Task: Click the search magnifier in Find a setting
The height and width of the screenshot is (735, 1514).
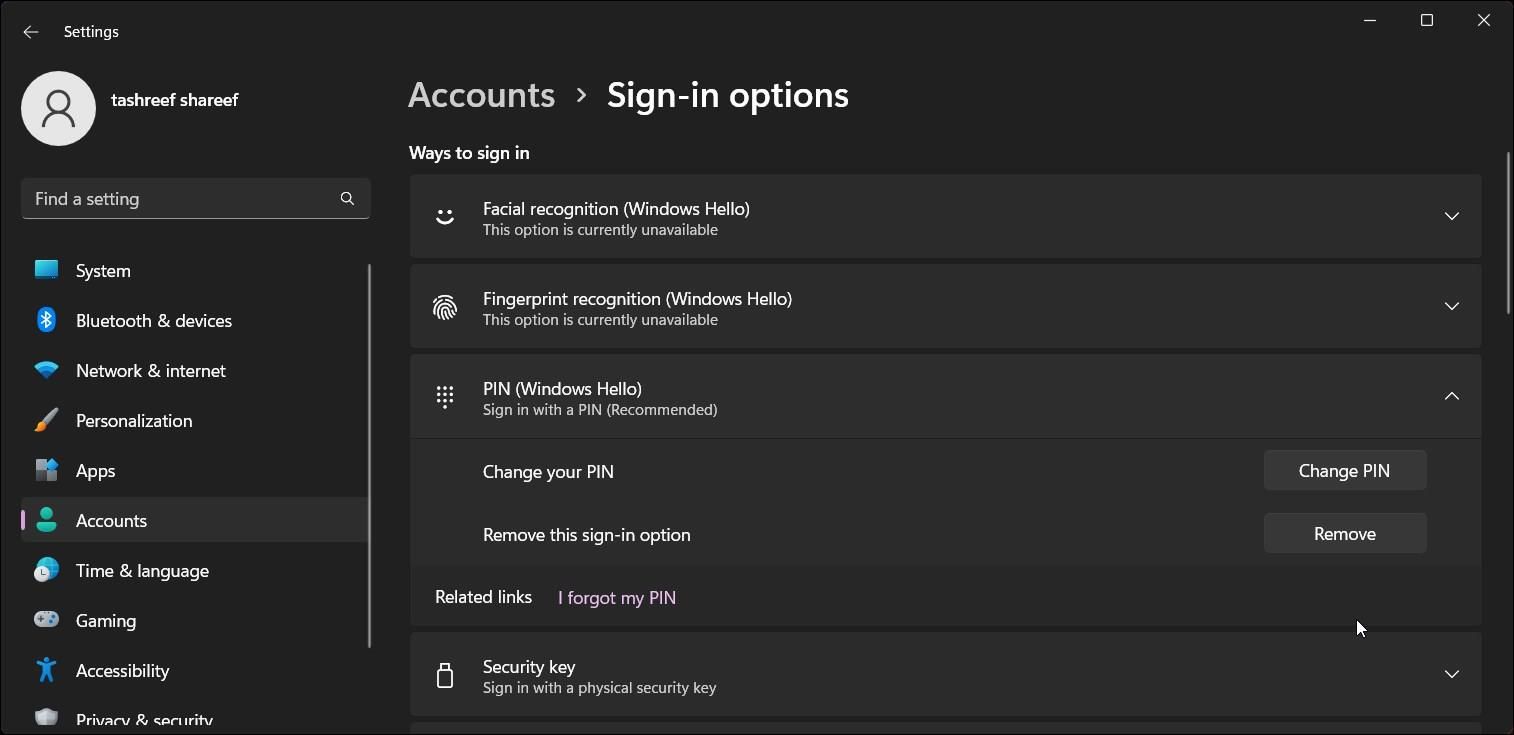Action: coord(346,198)
